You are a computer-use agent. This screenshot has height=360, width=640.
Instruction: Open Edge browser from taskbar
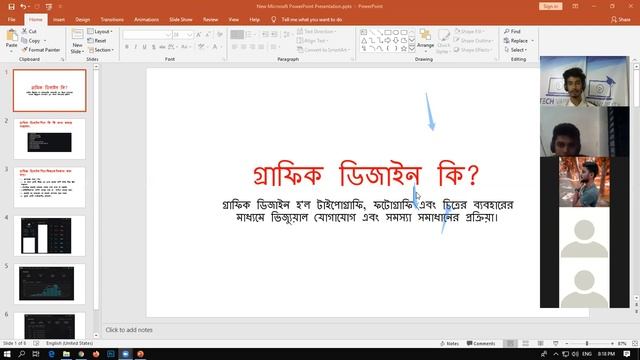coord(51,354)
